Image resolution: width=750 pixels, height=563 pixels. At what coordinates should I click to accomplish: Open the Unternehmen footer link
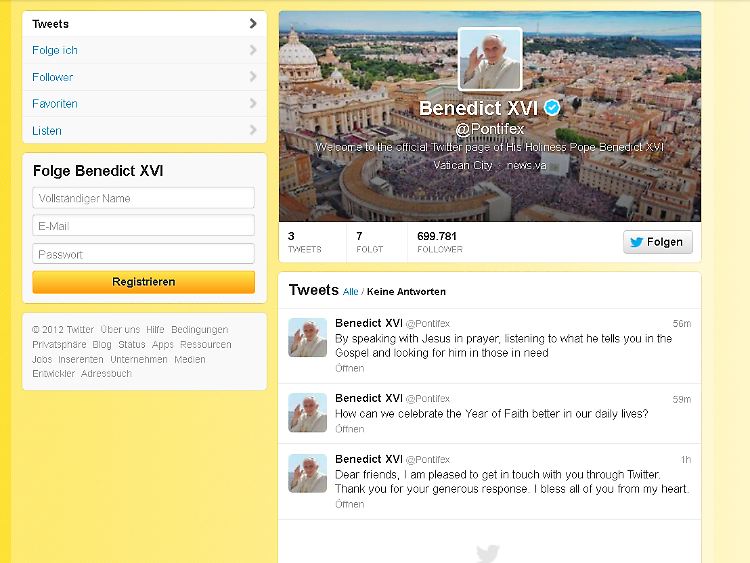coord(139,359)
